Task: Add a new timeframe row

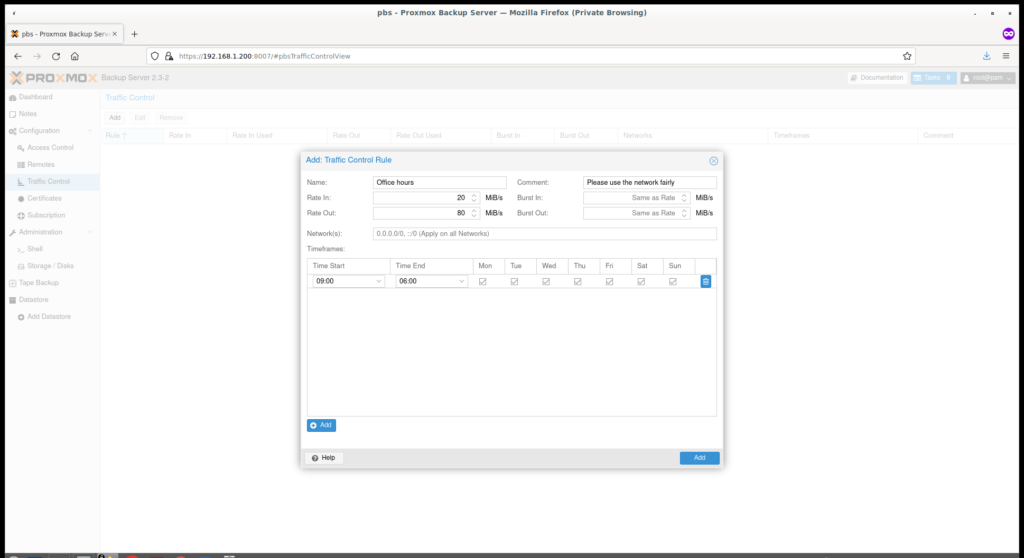Action: tap(321, 425)
